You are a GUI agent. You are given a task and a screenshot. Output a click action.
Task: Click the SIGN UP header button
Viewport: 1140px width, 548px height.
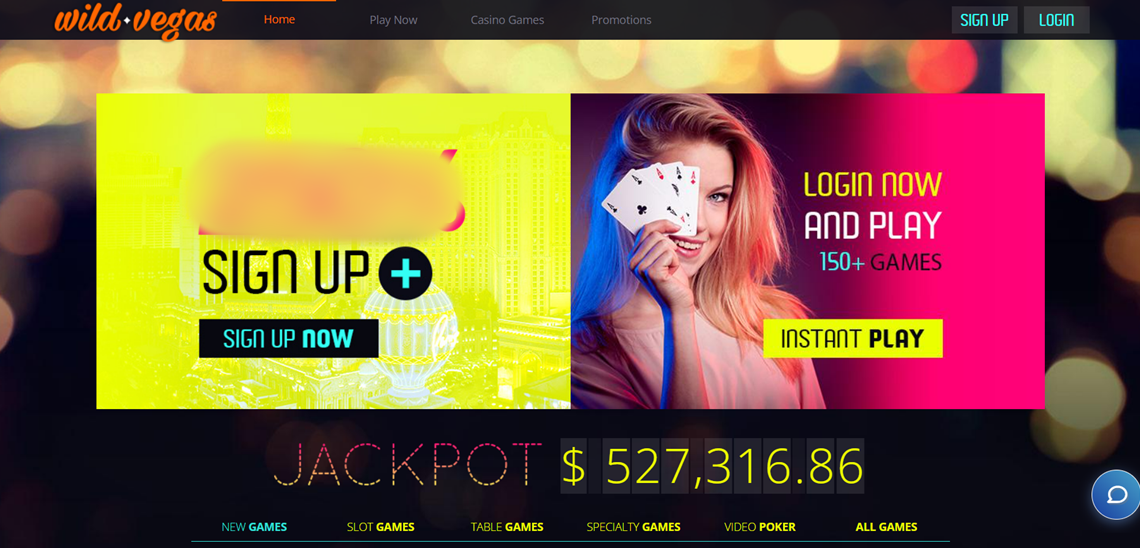coord(984,20)
